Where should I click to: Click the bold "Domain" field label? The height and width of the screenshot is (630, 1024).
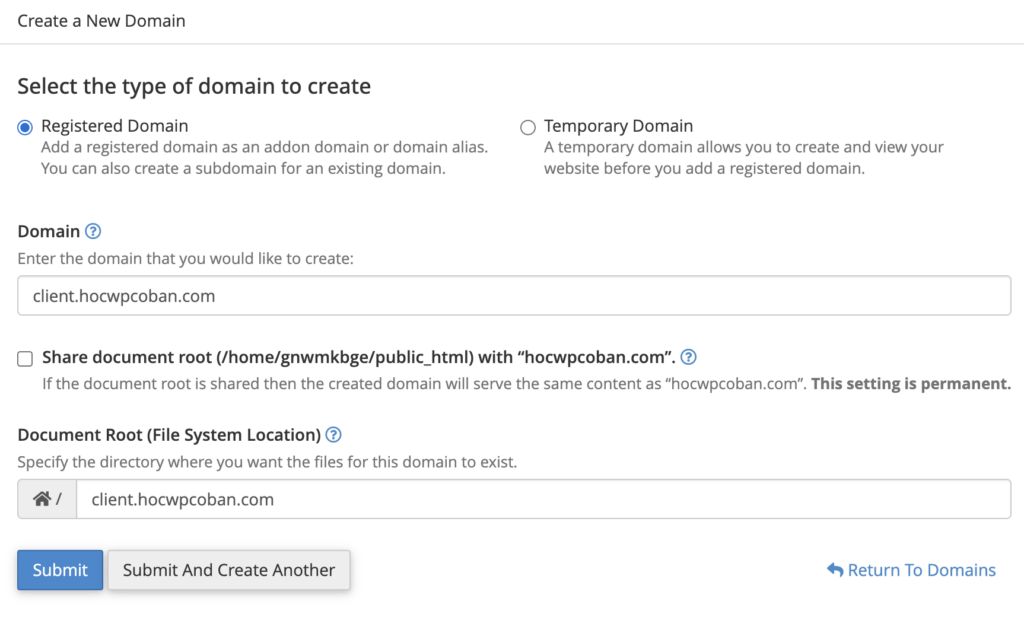(x=49, y=231)
